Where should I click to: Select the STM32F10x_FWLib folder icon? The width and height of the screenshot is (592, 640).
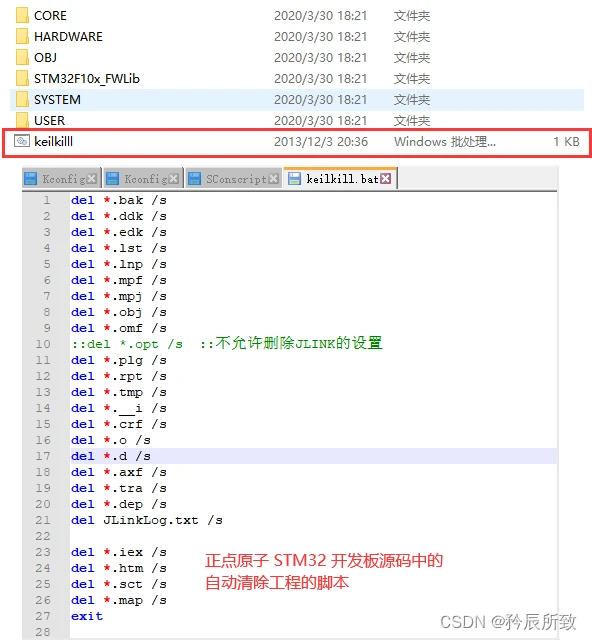(22, 78)
